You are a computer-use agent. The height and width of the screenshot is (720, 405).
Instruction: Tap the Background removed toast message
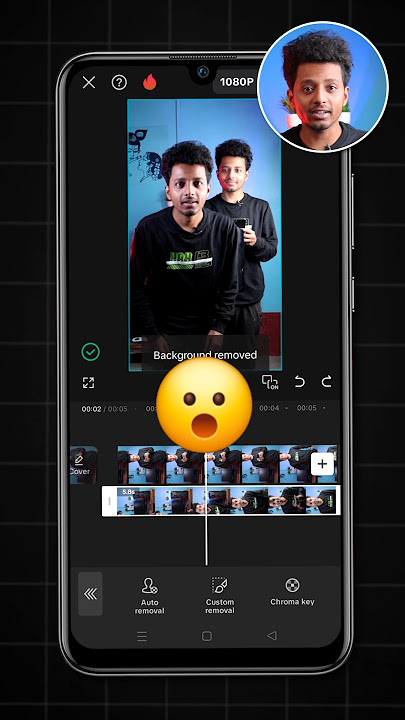205,355
